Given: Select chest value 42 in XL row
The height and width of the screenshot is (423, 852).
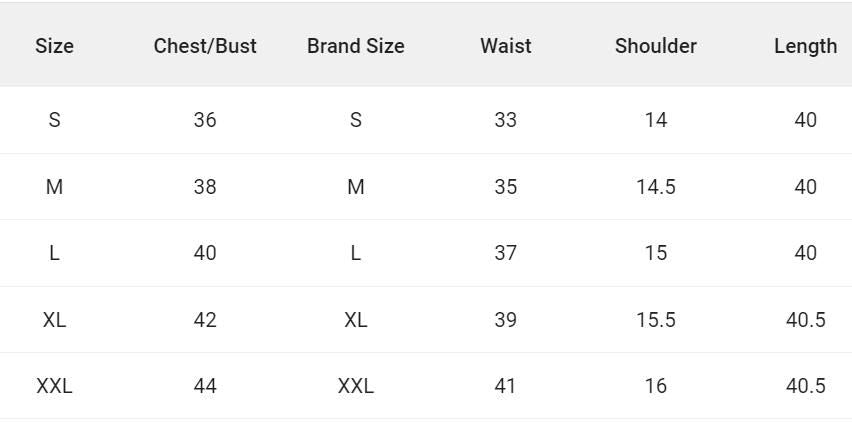Looking at the screenshot, I should [x=205, y=320].
